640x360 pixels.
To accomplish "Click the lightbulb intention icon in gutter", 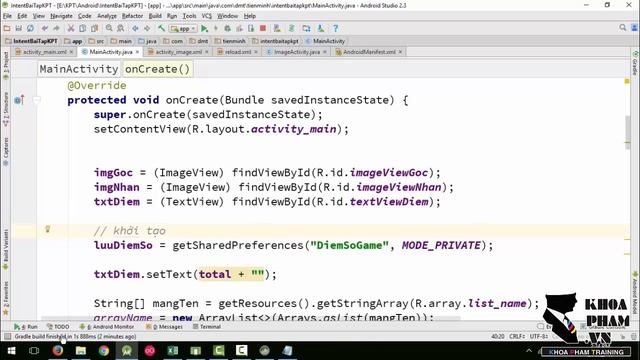I will click(47, 229).
